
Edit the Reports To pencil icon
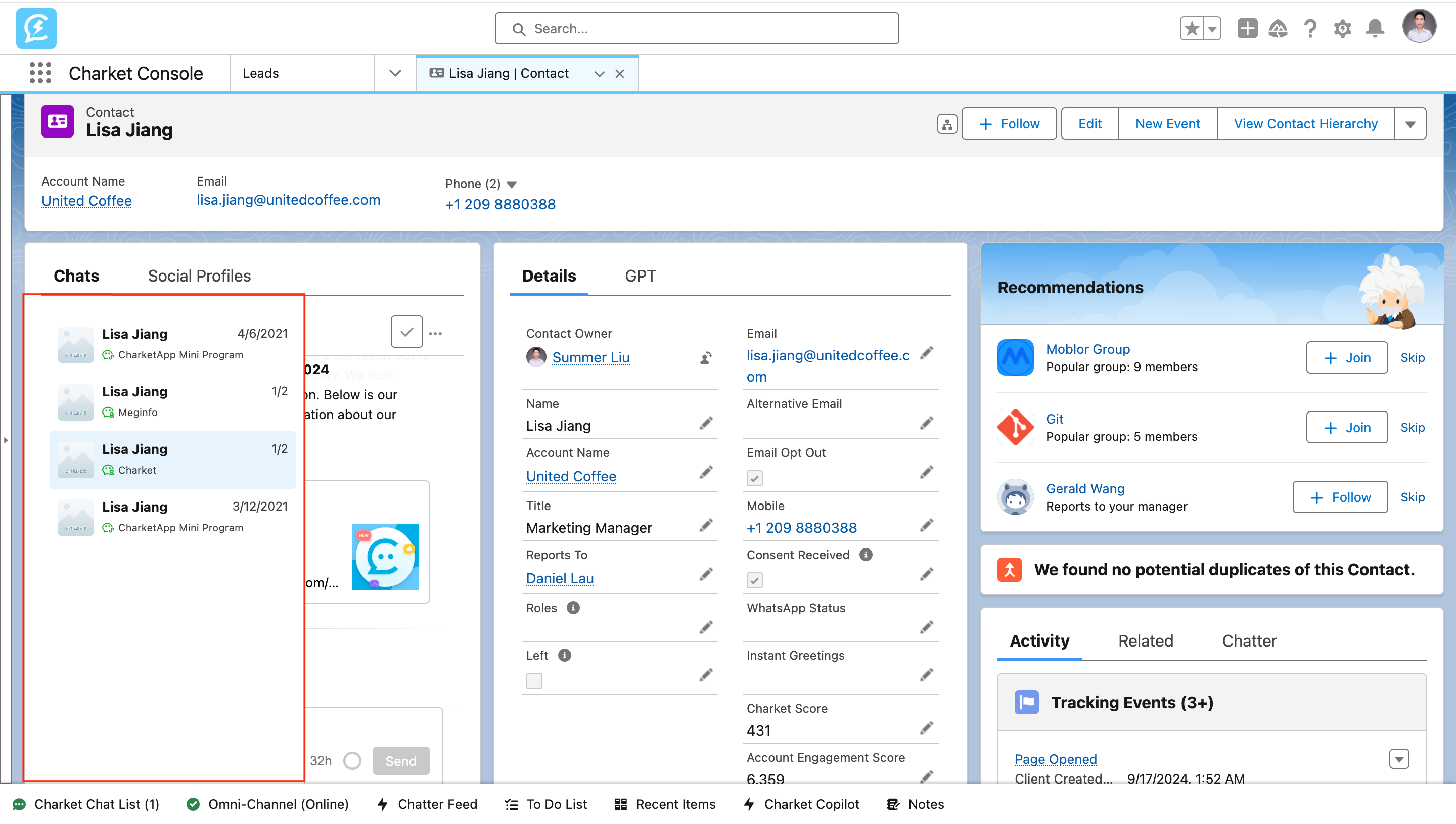706,575
